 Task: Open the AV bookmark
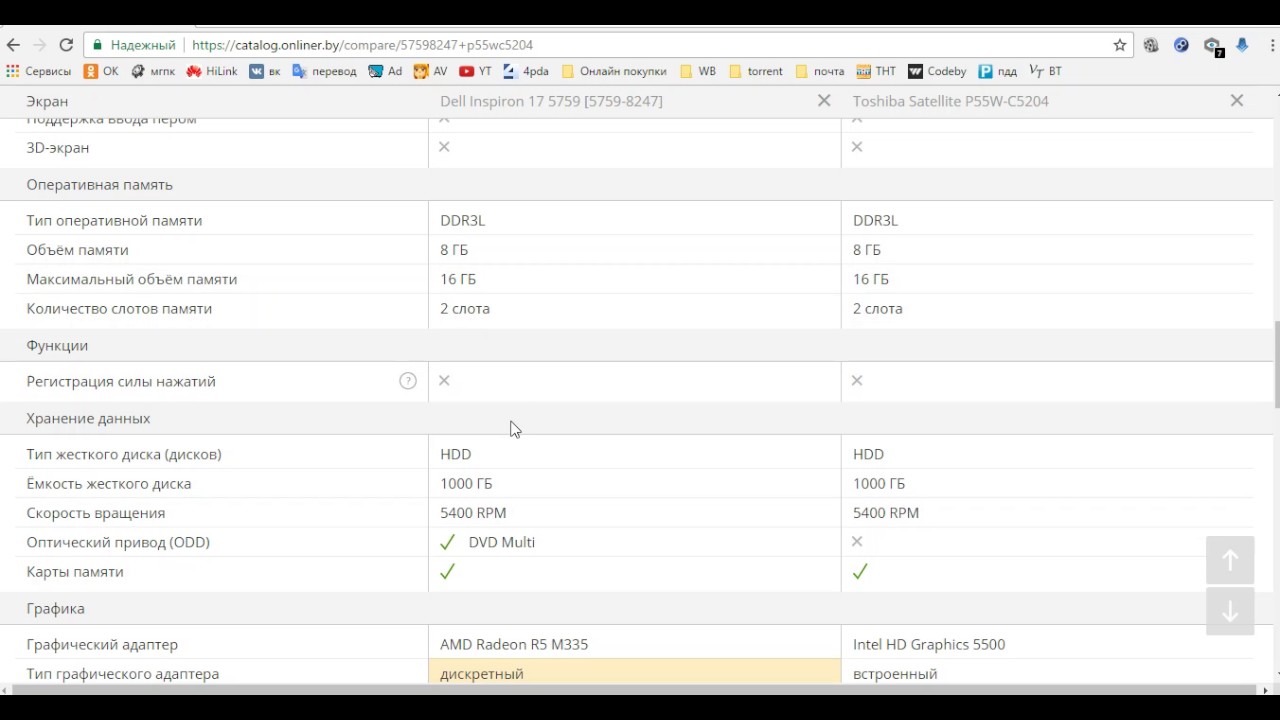tap(430, 71)
